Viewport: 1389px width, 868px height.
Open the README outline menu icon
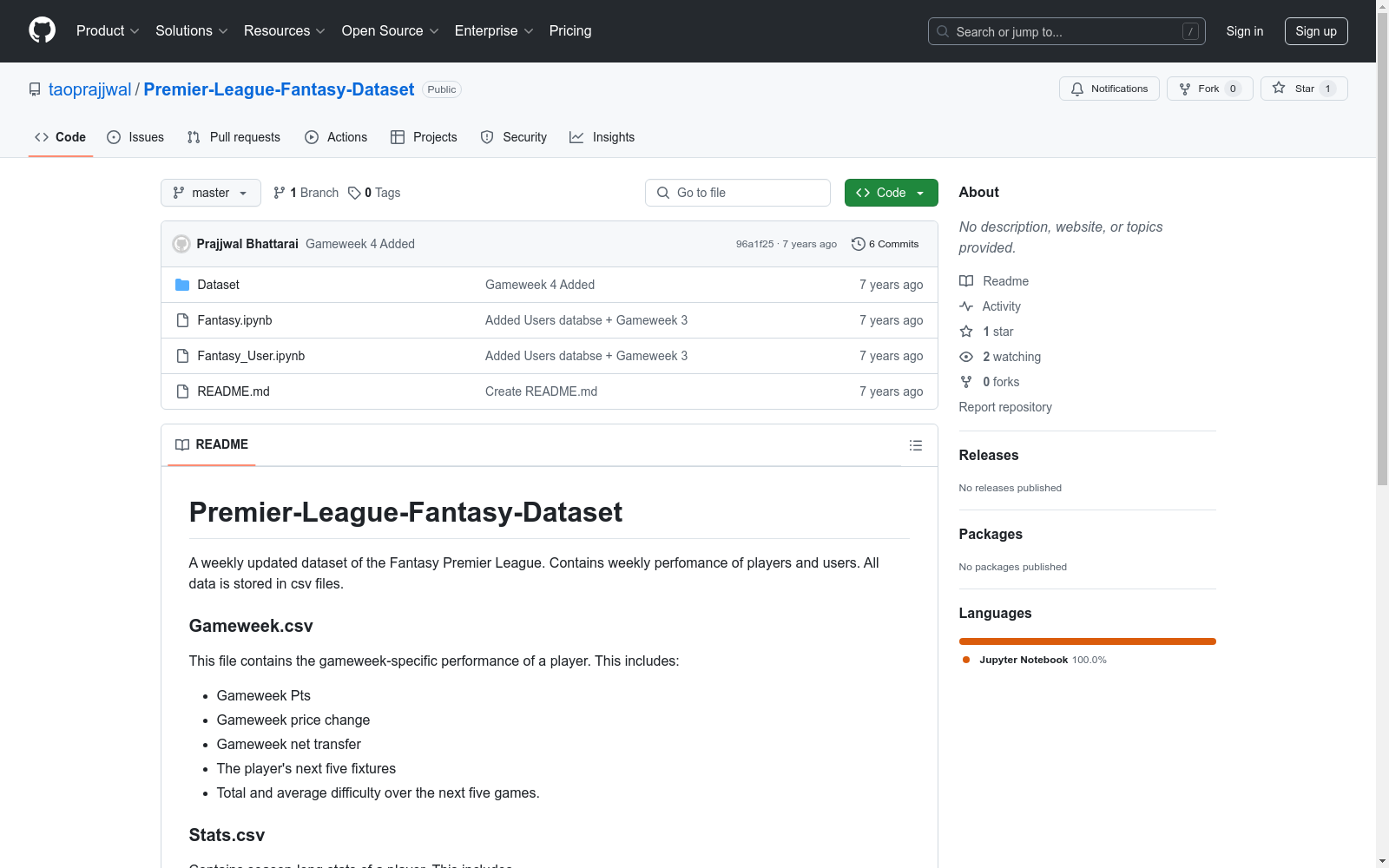point(915,445)
